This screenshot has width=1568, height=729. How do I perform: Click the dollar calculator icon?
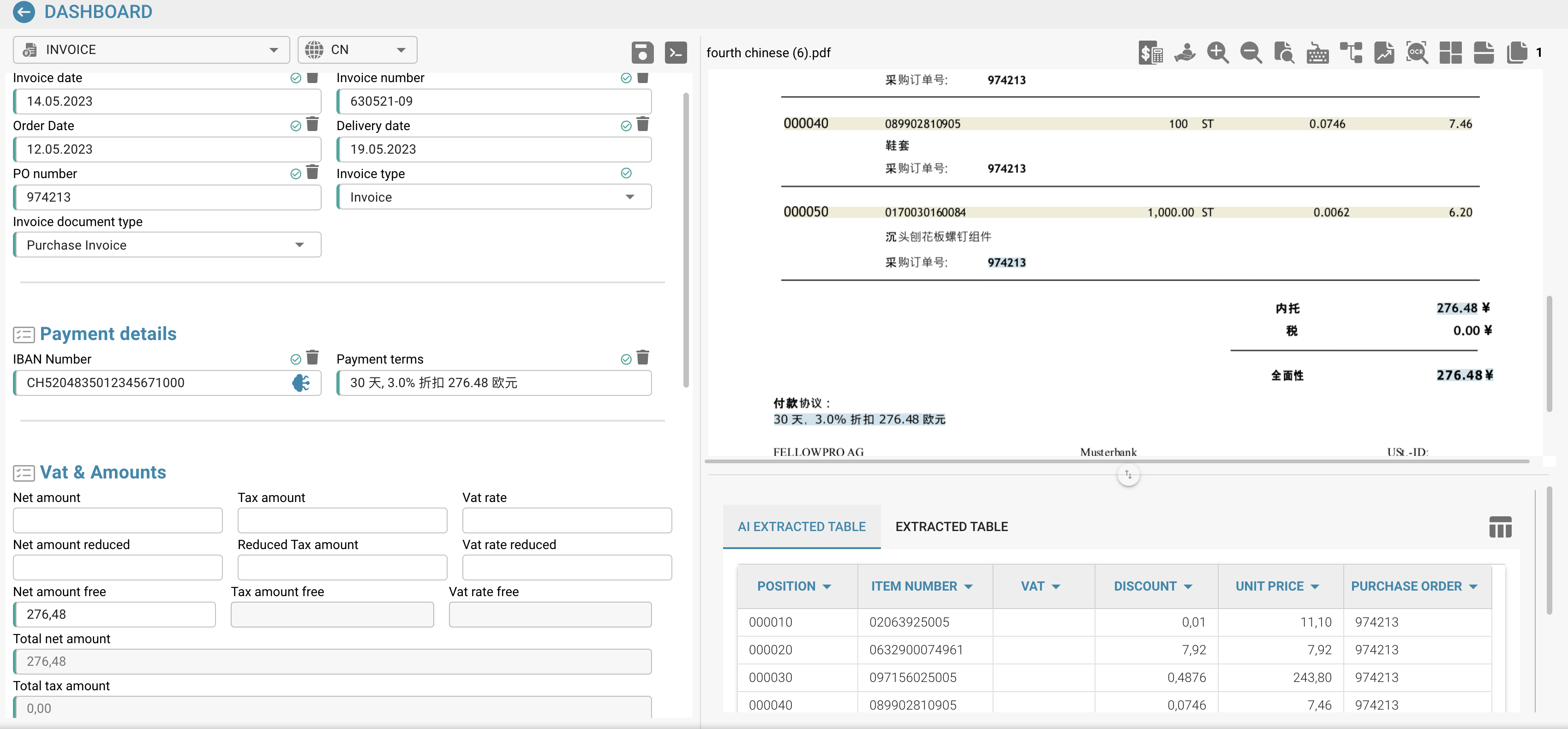coord(1150,53)
